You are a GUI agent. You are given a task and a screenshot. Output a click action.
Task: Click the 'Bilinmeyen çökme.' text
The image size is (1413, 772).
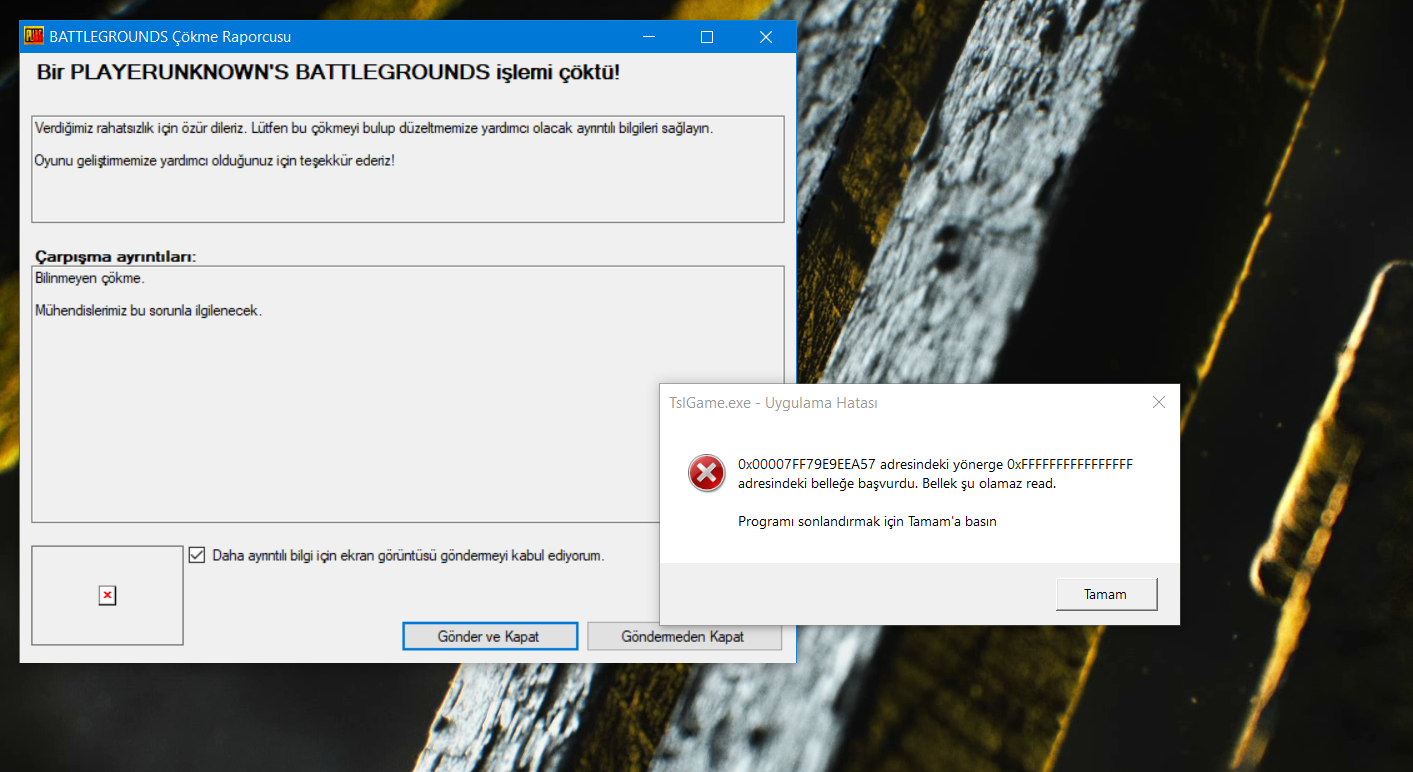tap(90, 278)
